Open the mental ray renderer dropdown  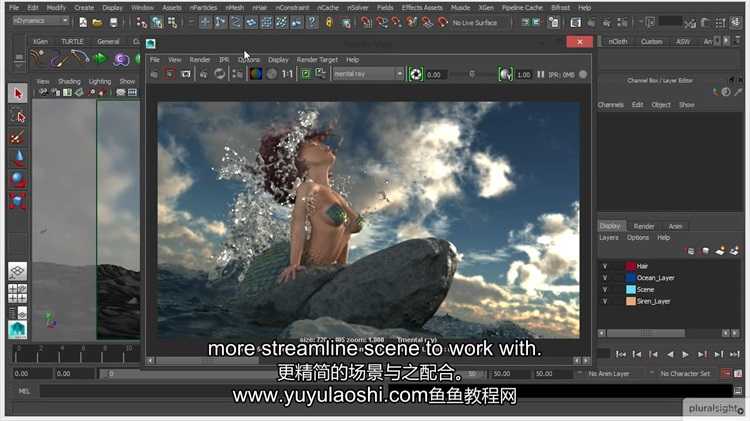367,74
